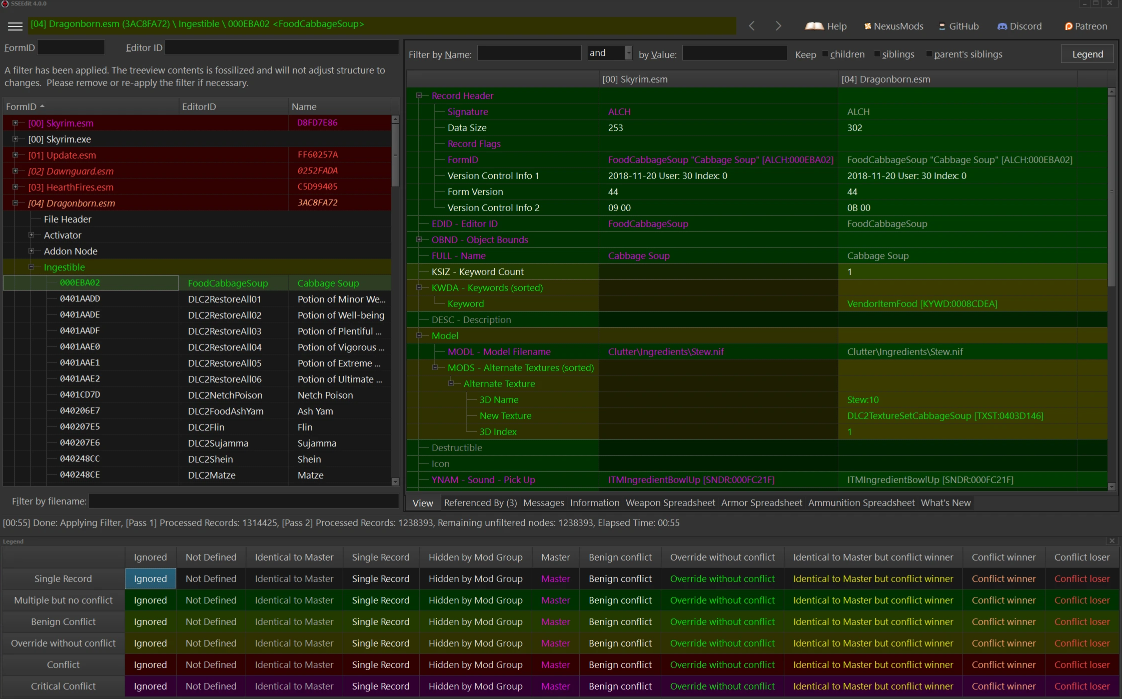Enable Keep parent's siblings checkbox
Screen dimensions: 1122x699
929,54
